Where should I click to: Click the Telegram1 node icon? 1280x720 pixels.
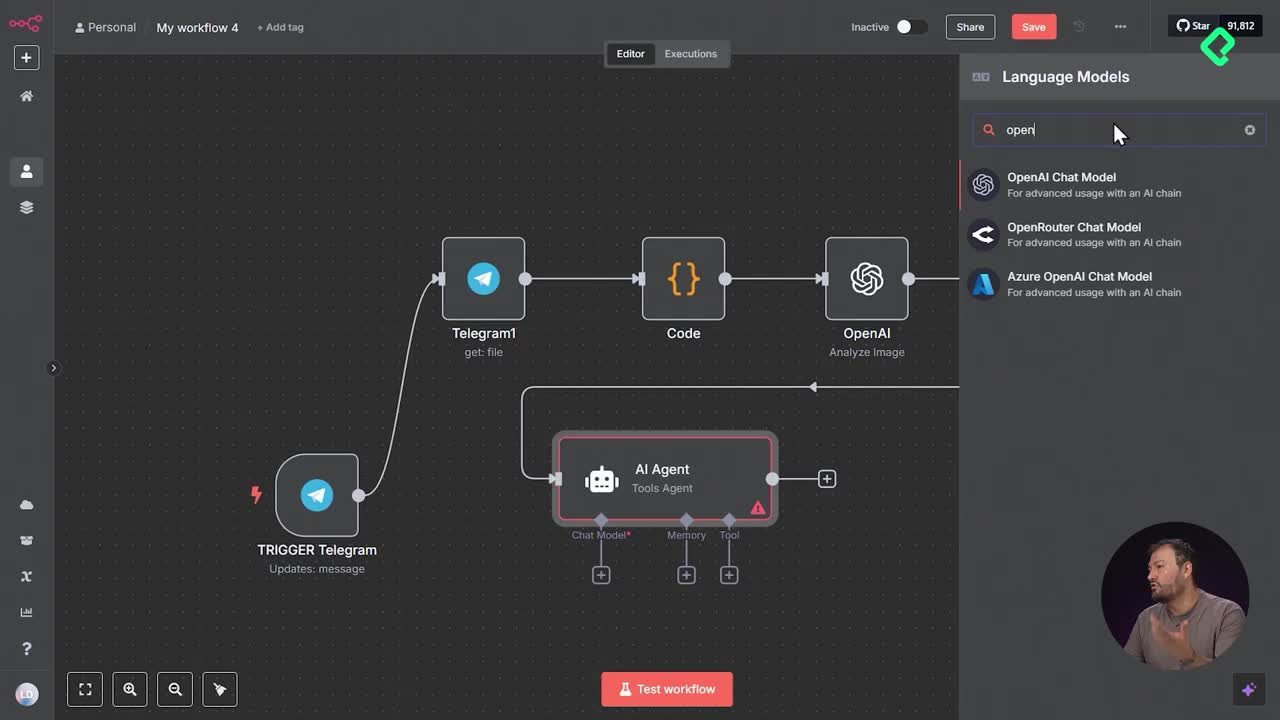point(483,279)
